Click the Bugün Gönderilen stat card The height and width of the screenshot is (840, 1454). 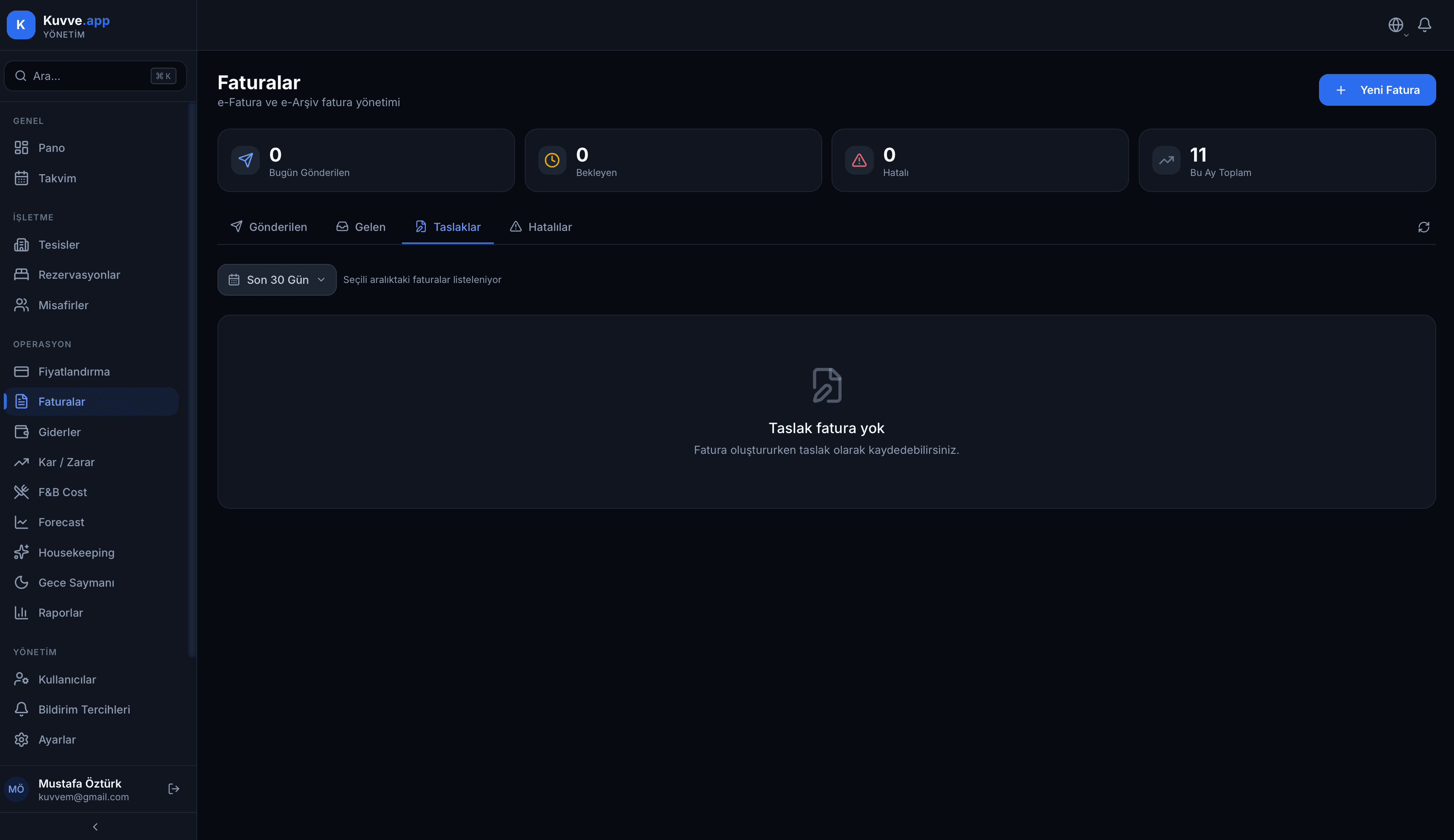click(x=366, y=160)
